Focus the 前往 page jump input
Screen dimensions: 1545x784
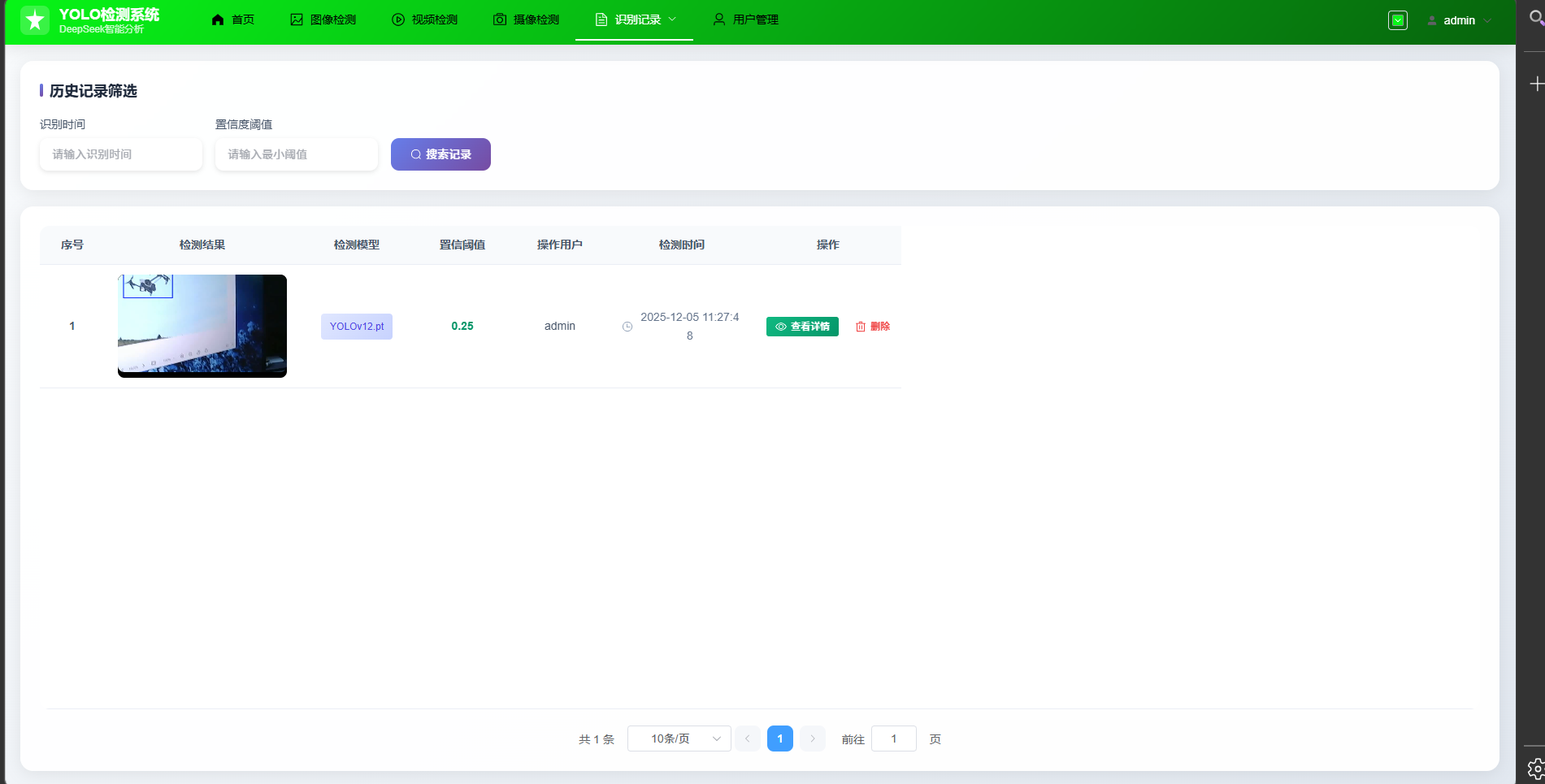tap(894, 739)
